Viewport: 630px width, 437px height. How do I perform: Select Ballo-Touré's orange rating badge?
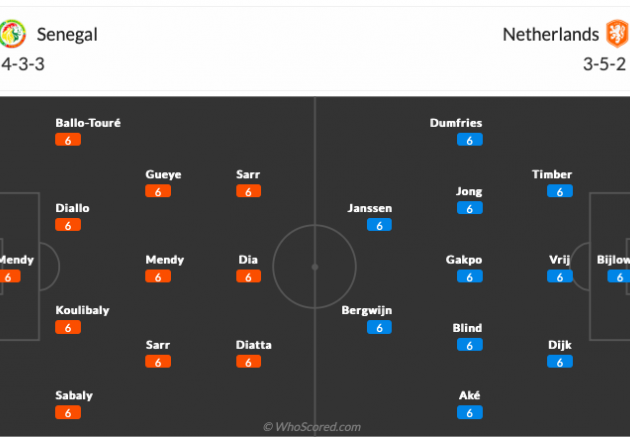[68, 140]
